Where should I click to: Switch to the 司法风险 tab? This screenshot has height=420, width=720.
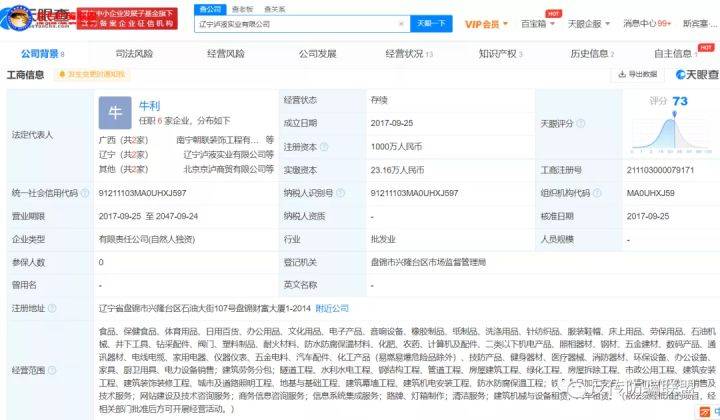133,52
